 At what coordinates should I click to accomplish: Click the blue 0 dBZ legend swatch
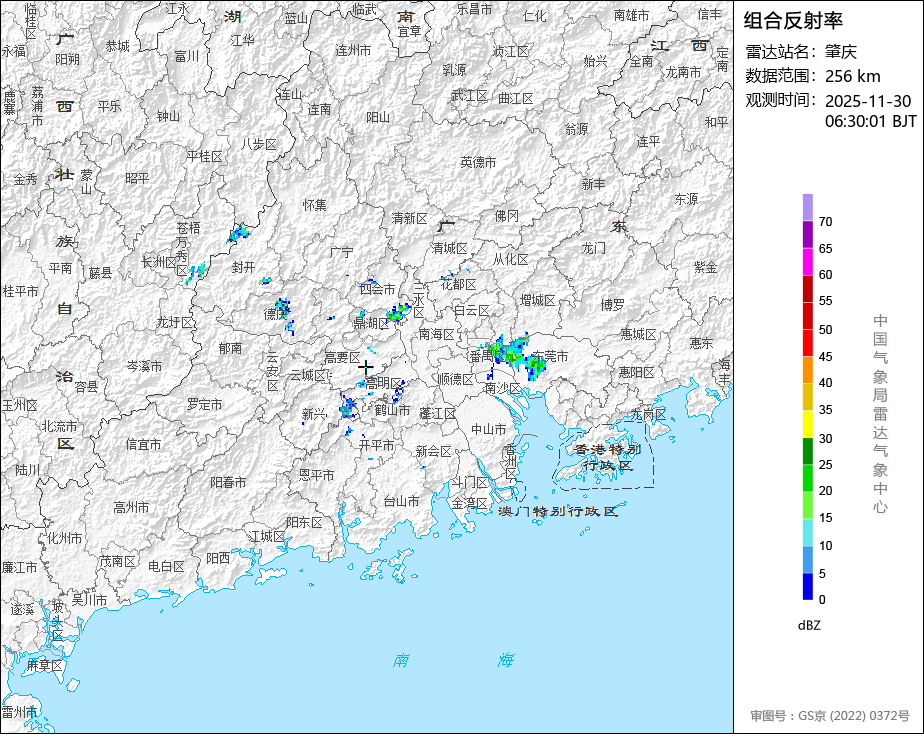coord(807,587)
